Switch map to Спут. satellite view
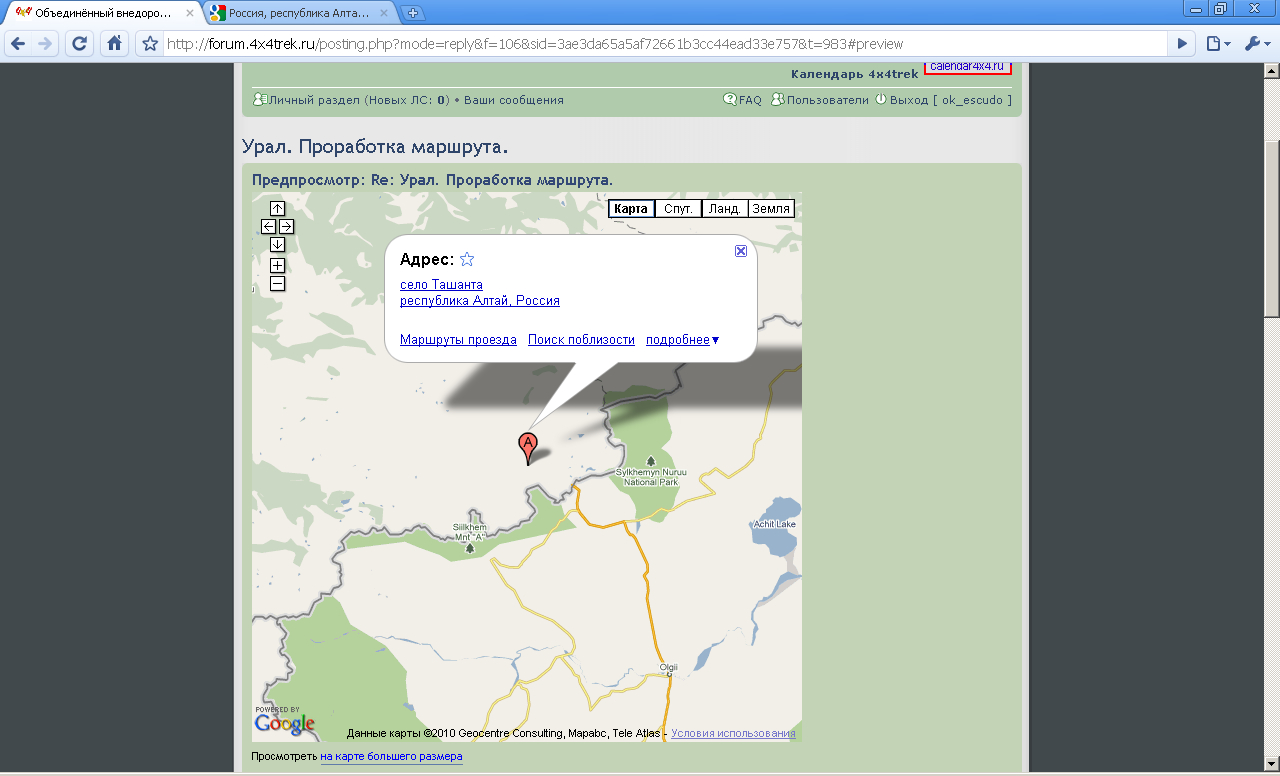Image resolution: width=1280 pixels, height=776 pixels. [678, 209]
